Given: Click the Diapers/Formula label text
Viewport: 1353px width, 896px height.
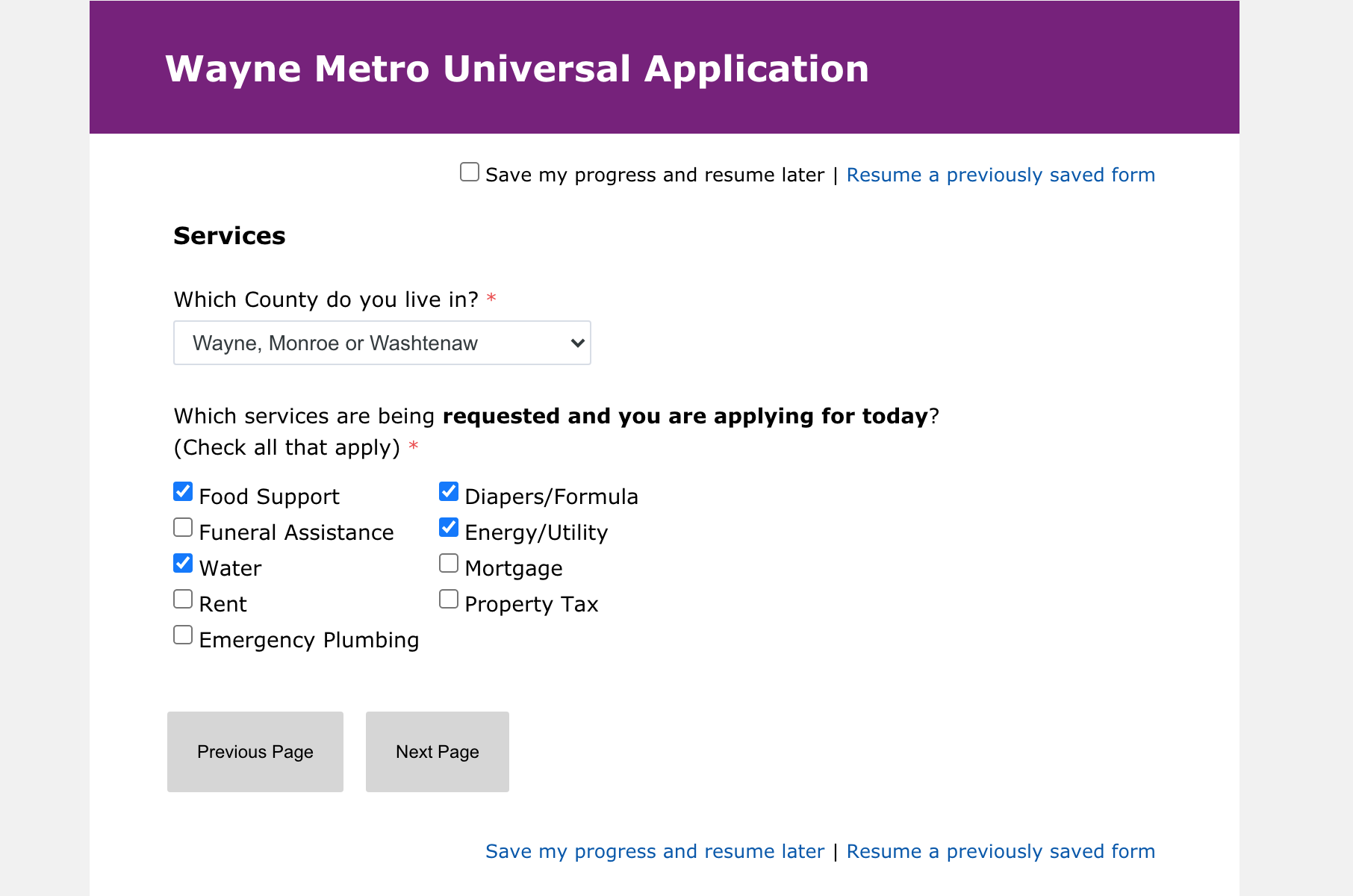Looking at the screenshot, I should (x=551, y=497).
